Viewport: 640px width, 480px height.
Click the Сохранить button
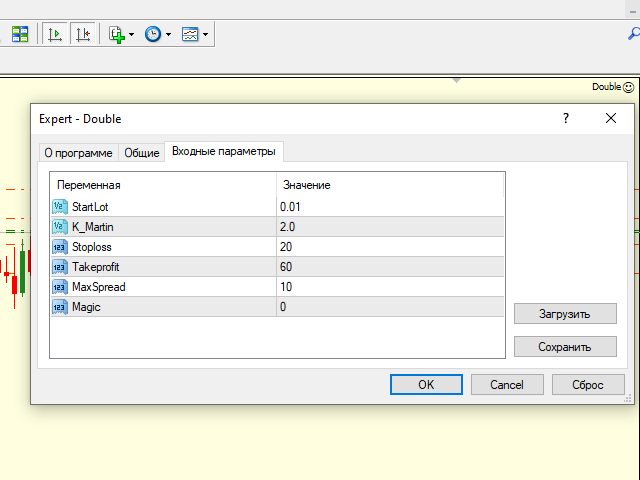565,346
